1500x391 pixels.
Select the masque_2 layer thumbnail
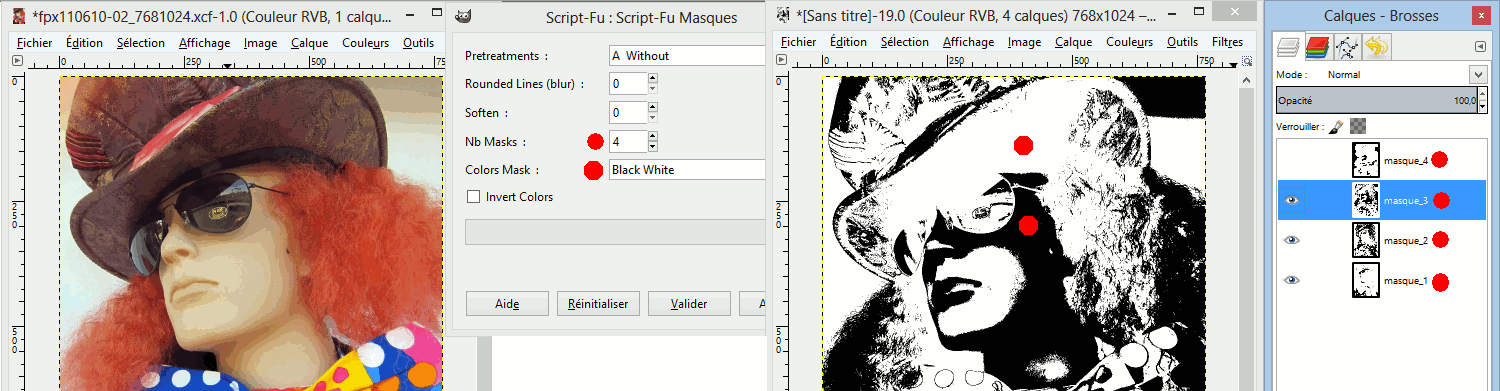[x=1365, y=240]
